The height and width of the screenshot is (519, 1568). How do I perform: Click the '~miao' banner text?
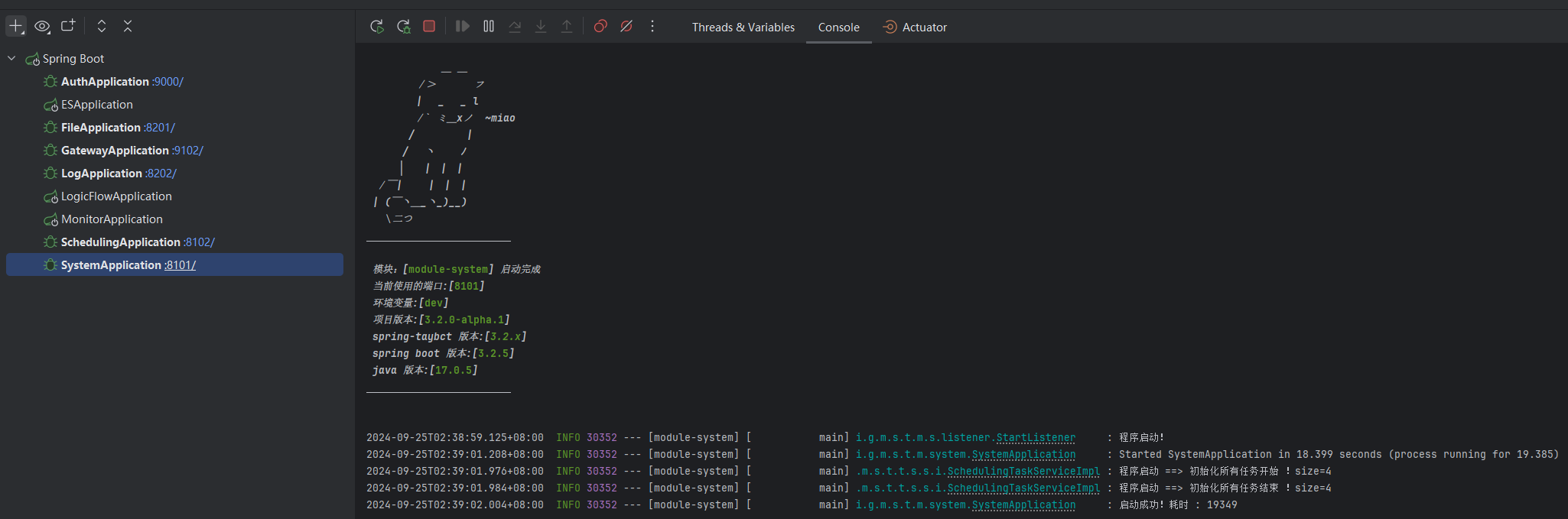tap(500, 118)
